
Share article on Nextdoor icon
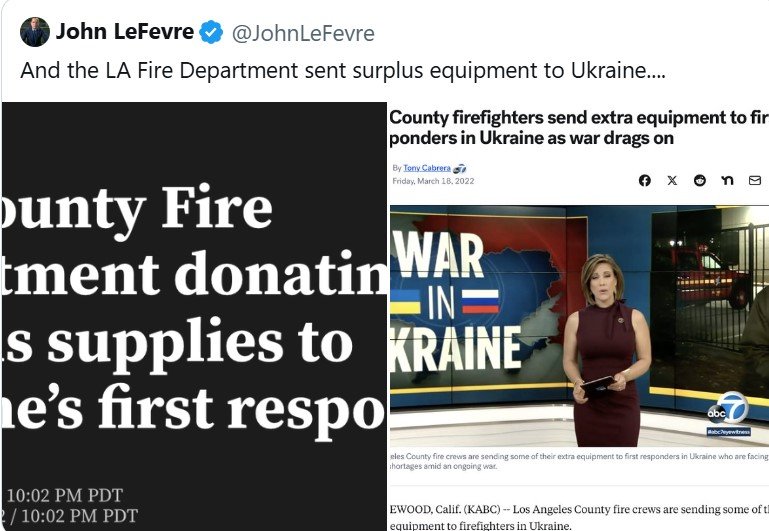pos(727,180)
